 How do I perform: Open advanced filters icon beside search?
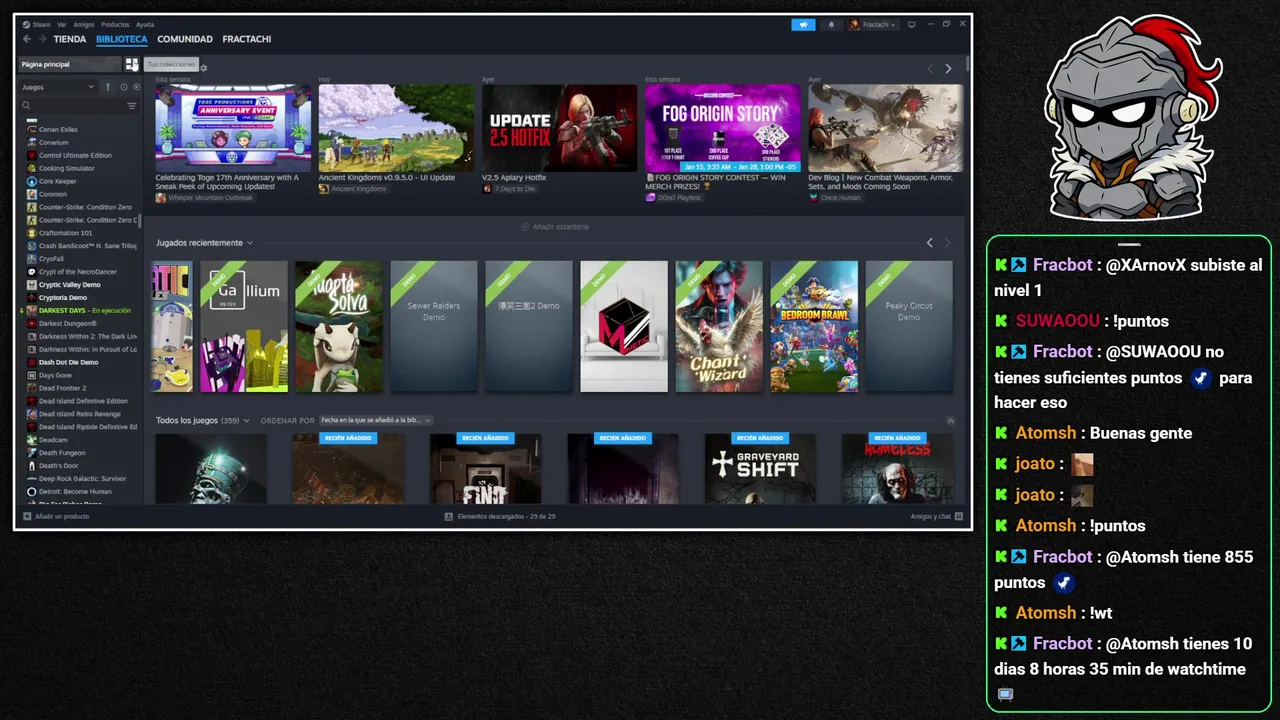coord(131,105)
